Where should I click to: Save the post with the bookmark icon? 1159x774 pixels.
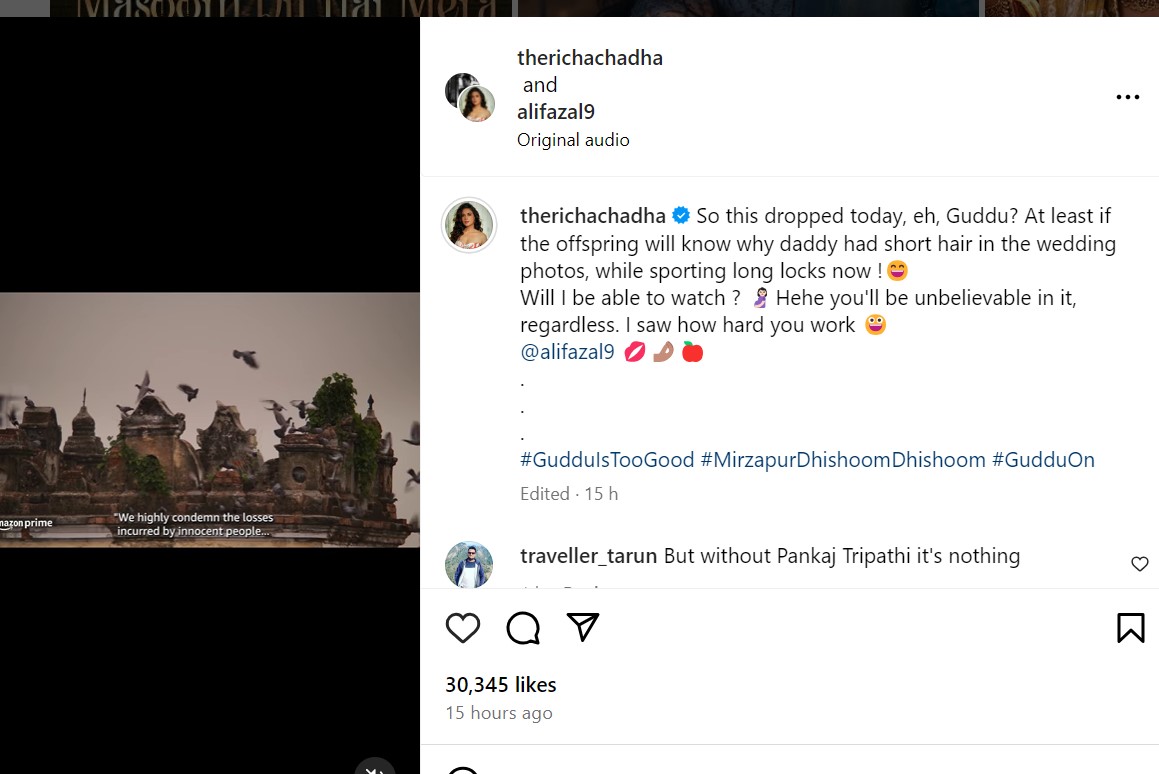click(x=1130, y=628)
